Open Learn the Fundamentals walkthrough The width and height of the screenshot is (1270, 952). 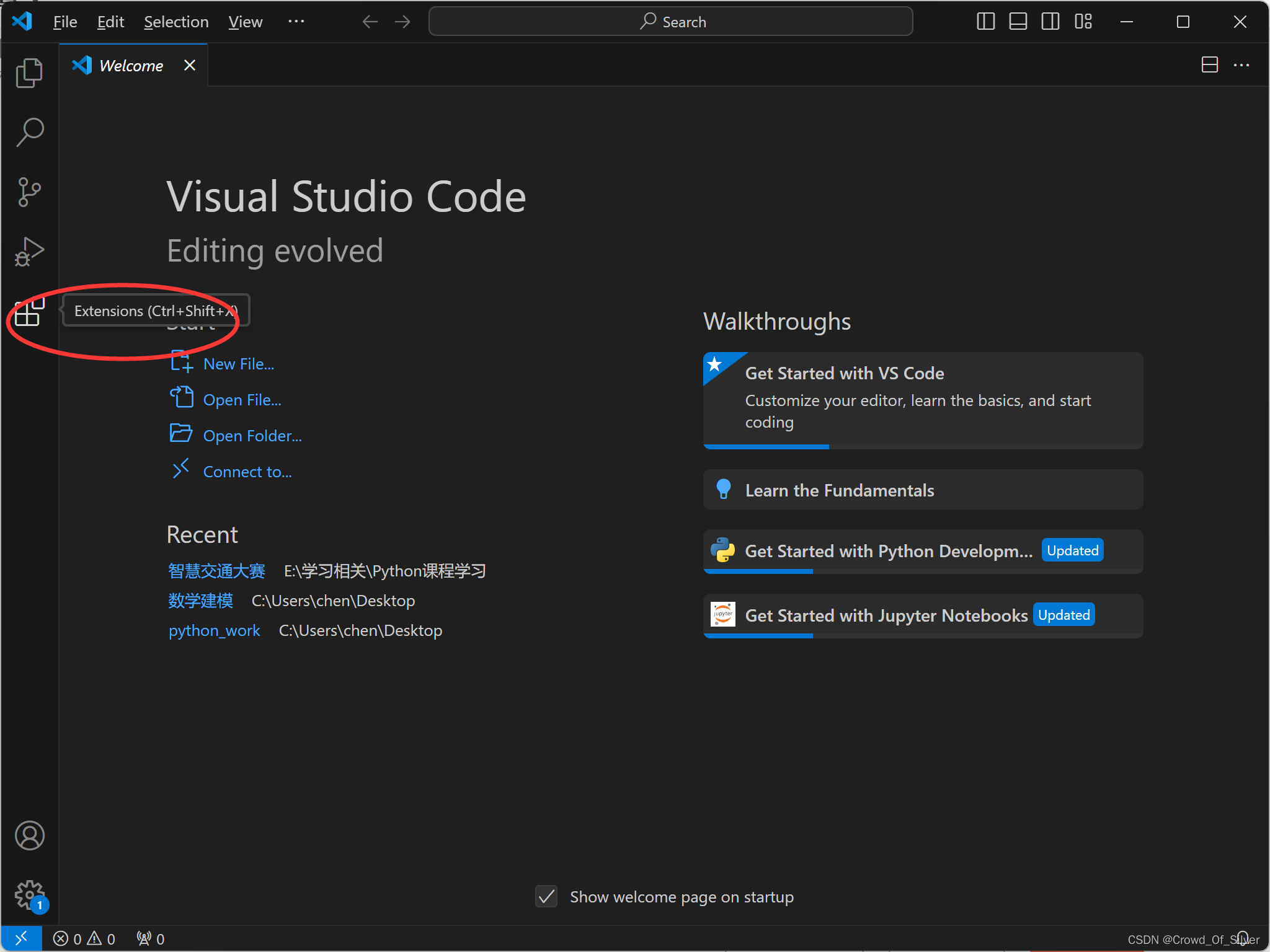[x=923, y=490]
